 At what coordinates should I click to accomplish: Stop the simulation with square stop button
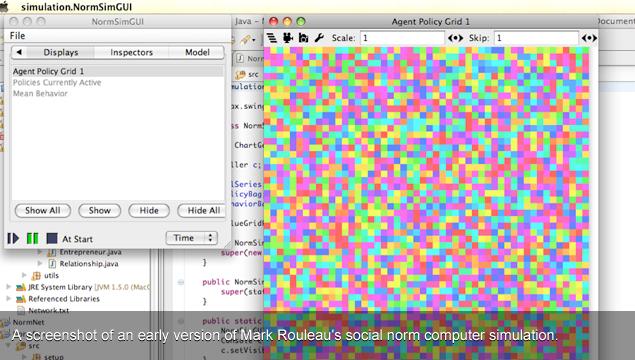52,238
